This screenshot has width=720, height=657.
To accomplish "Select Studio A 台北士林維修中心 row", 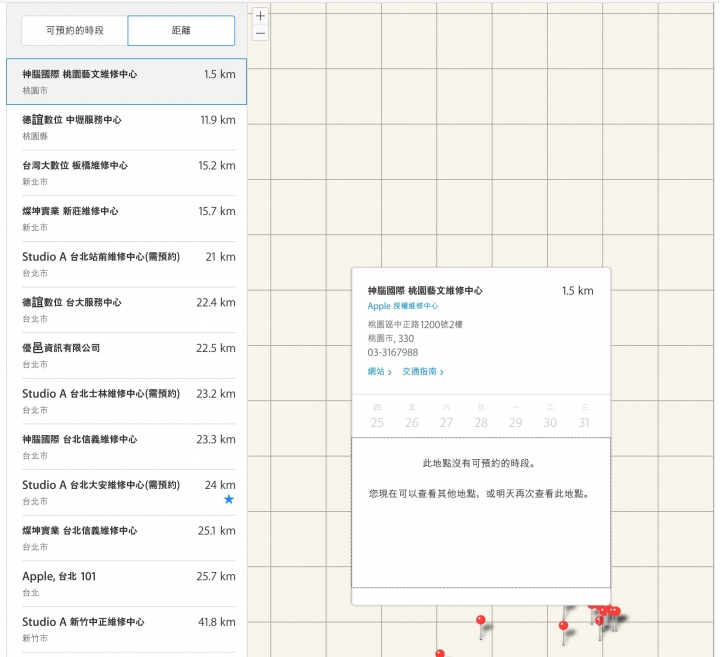I will (x=129, y=401).
